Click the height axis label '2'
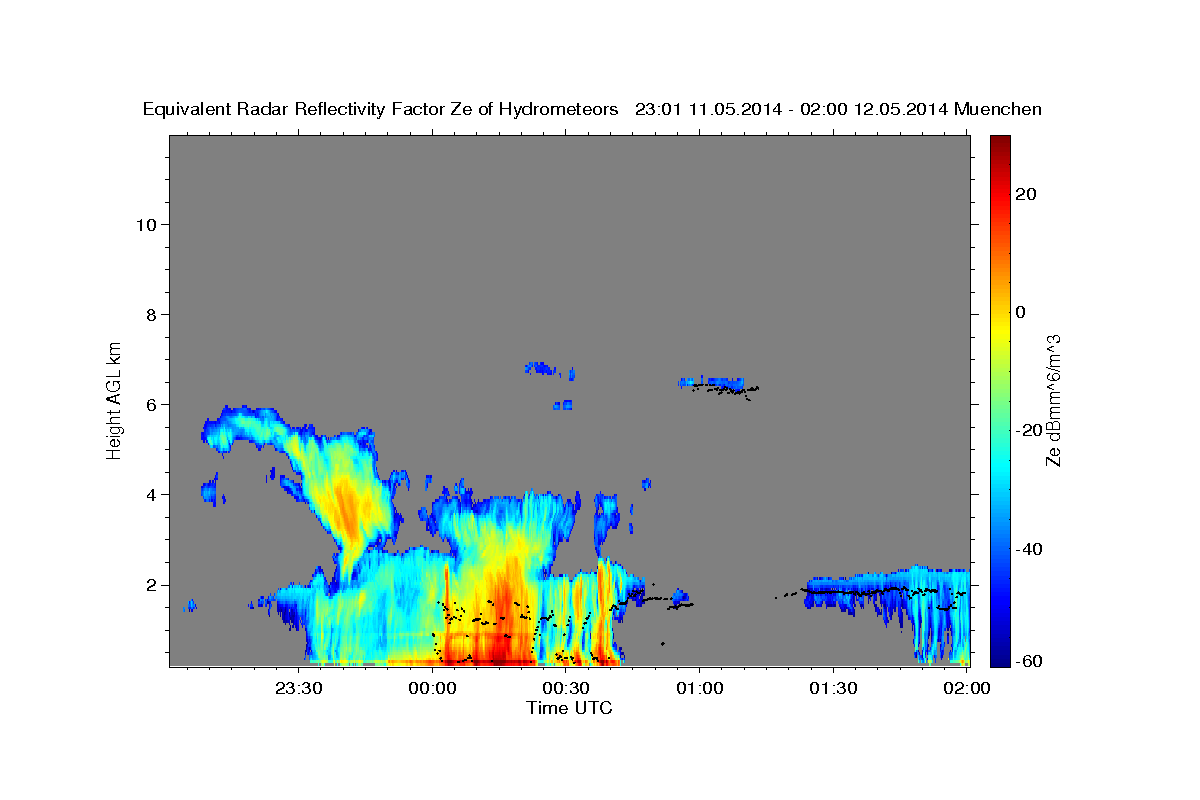The image size is (1200, 800). tap(152, 584)
